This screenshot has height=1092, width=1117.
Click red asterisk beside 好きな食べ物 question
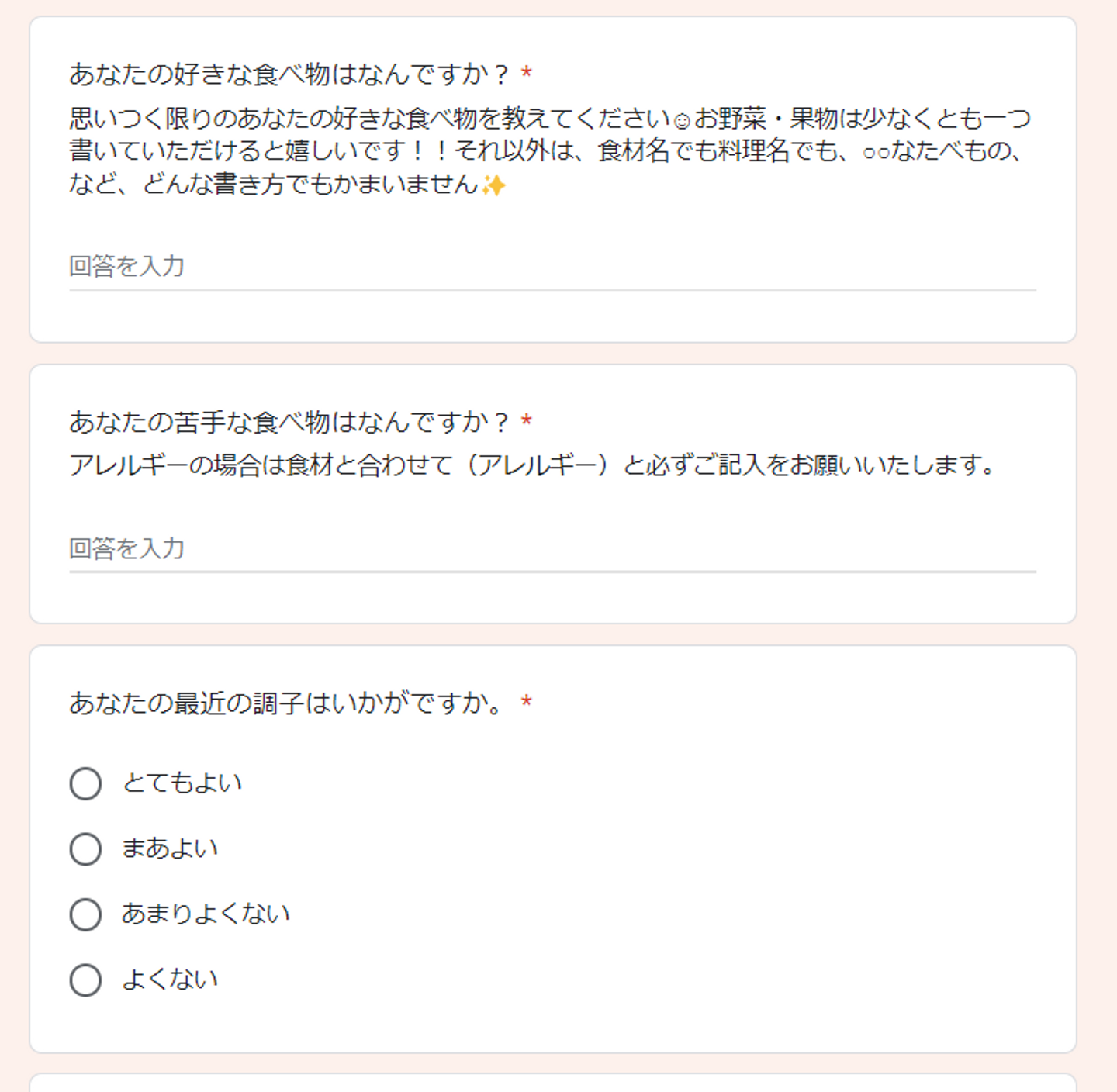(x=527, y=74)
